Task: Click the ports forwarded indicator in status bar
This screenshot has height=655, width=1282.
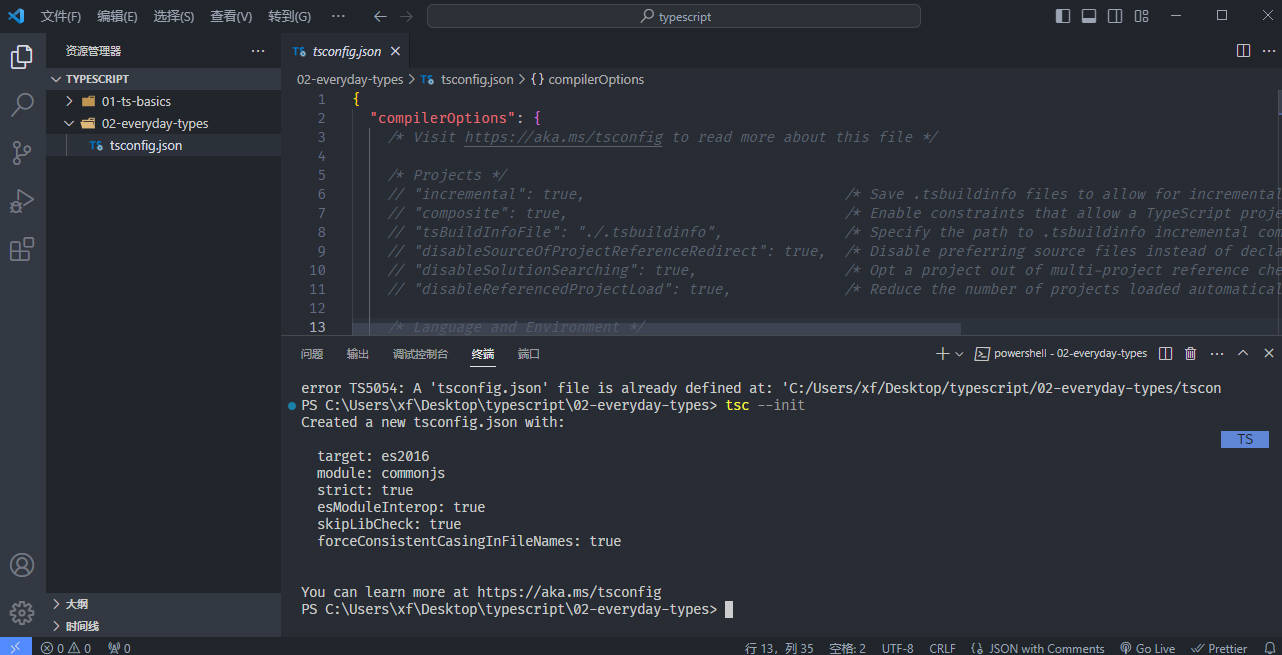Action: (x=119, y=648)
